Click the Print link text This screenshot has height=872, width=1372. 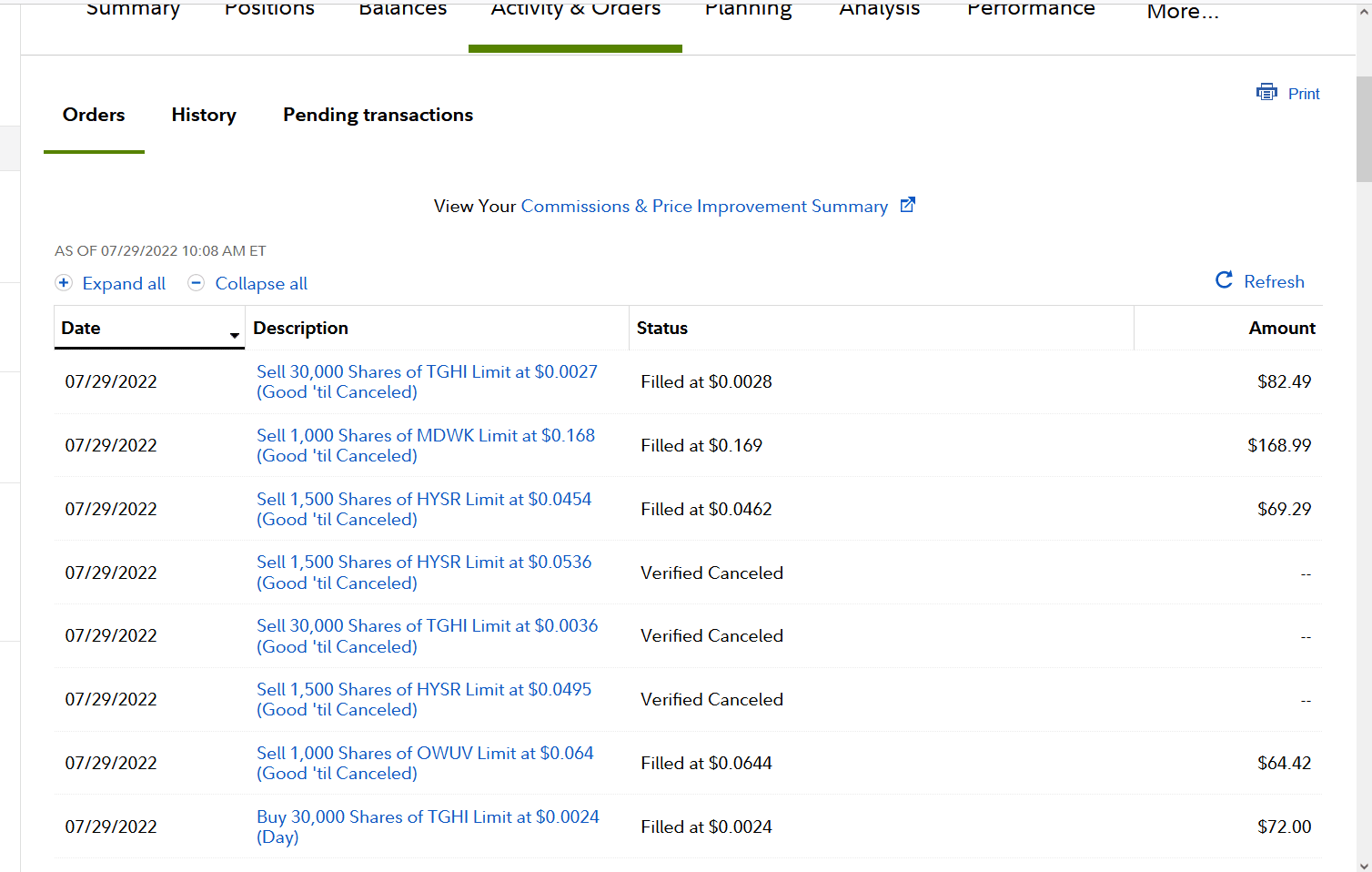pos(1304,94)
